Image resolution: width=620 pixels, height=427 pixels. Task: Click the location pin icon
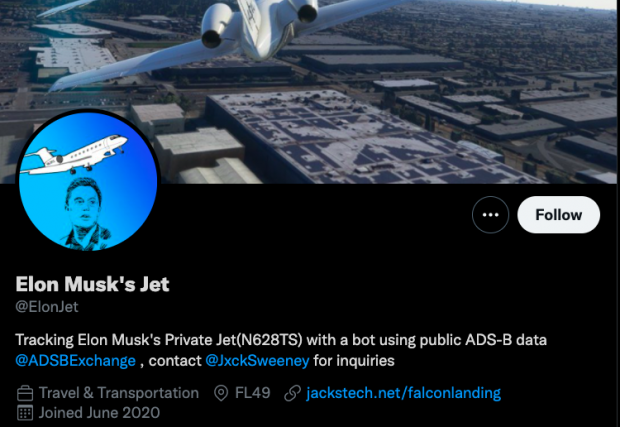[221, 393]
